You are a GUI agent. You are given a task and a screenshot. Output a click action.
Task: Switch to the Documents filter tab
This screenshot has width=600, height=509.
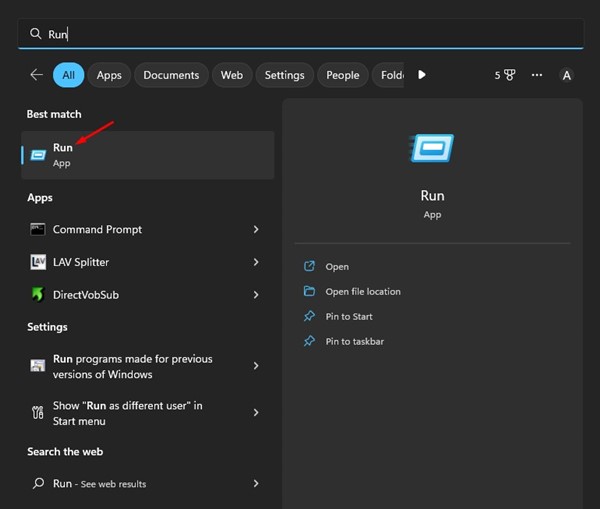171,75
